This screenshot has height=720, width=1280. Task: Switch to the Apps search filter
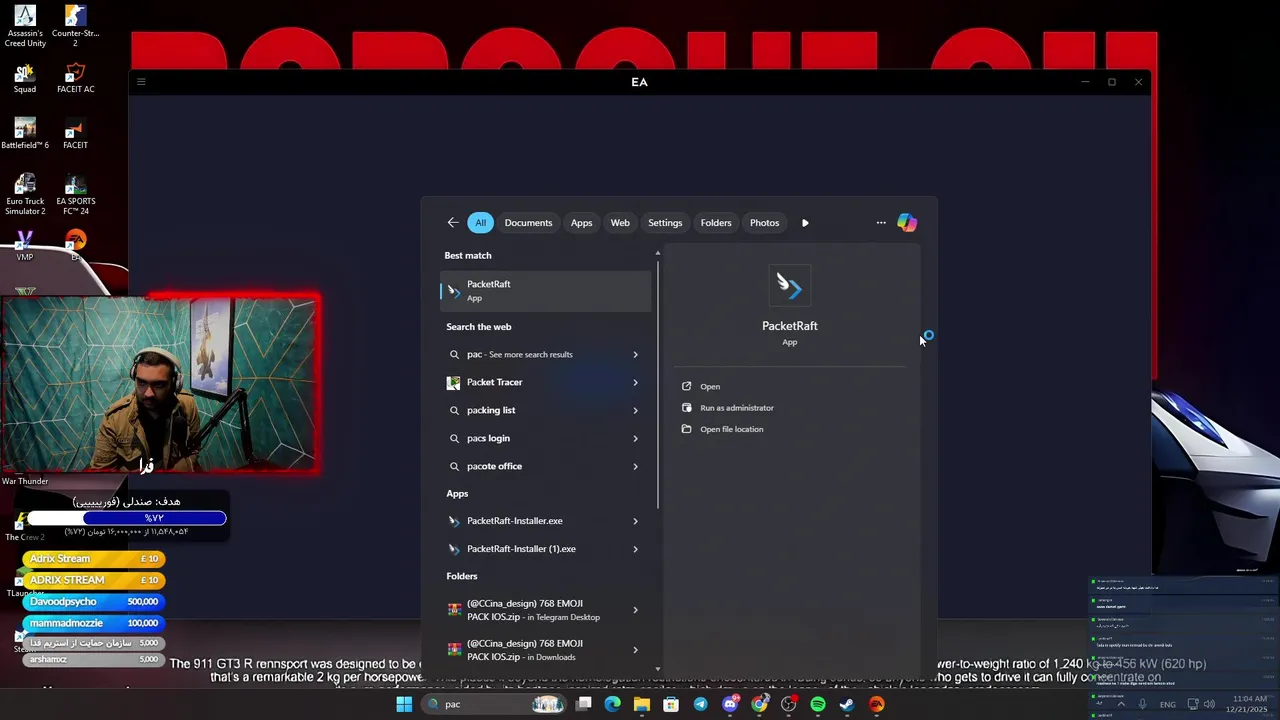581,223
